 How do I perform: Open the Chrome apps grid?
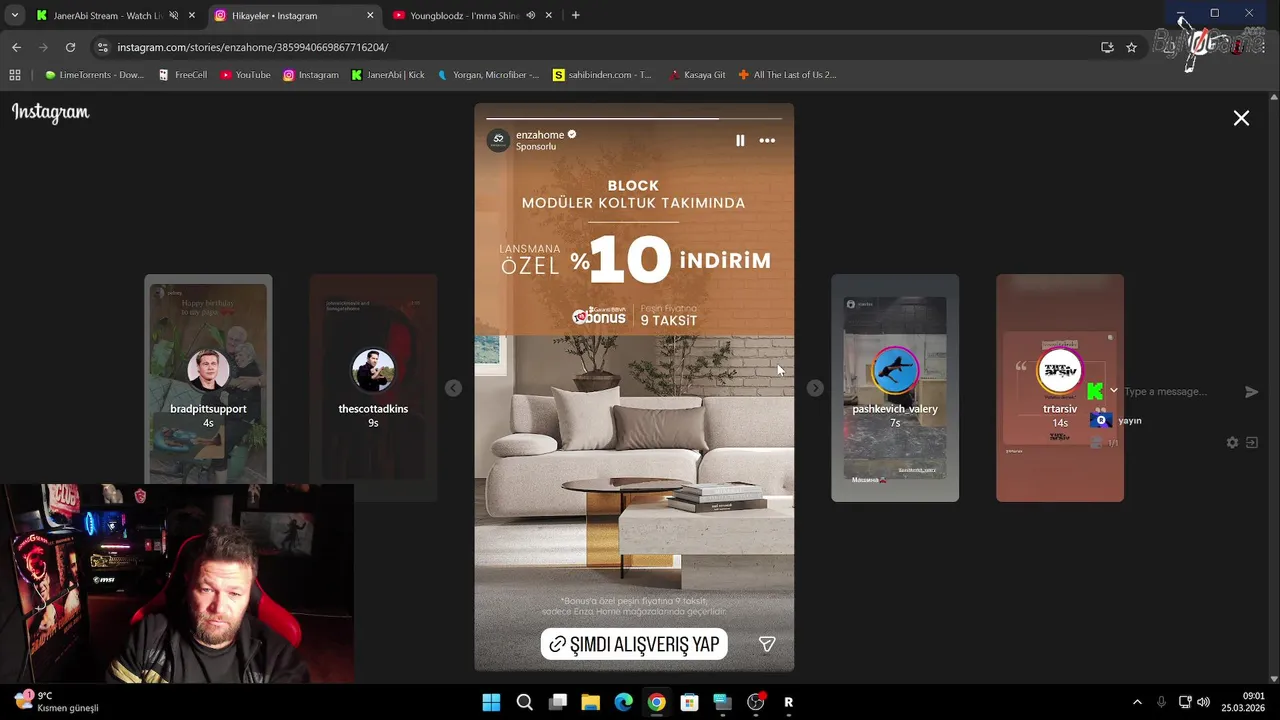coord(15,75)
